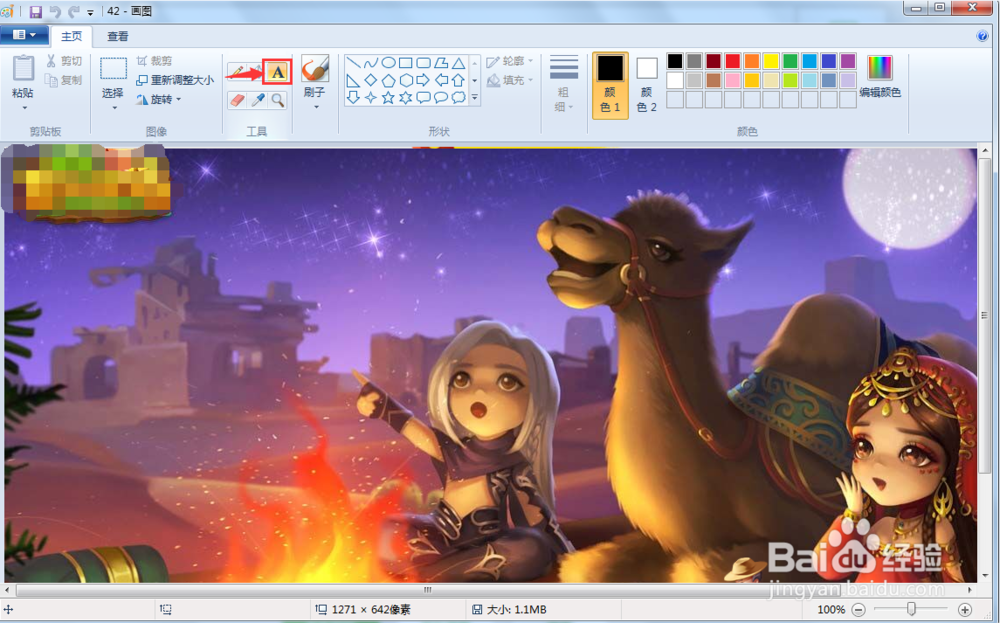This screenshot has height=623, width=1000.
Task: Switch to the Home (主页) tab
Action: coord(71,36)
